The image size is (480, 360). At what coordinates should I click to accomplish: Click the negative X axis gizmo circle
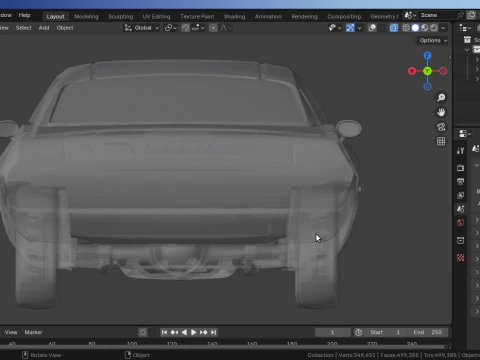pos(443,71)
